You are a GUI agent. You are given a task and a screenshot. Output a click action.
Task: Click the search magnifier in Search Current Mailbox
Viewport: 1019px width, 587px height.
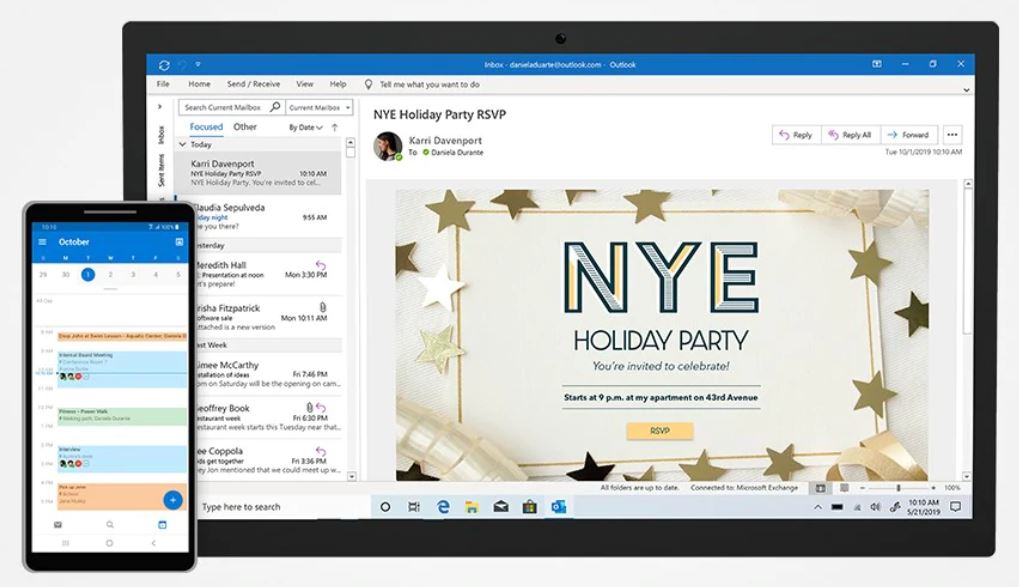click(275, 107)
